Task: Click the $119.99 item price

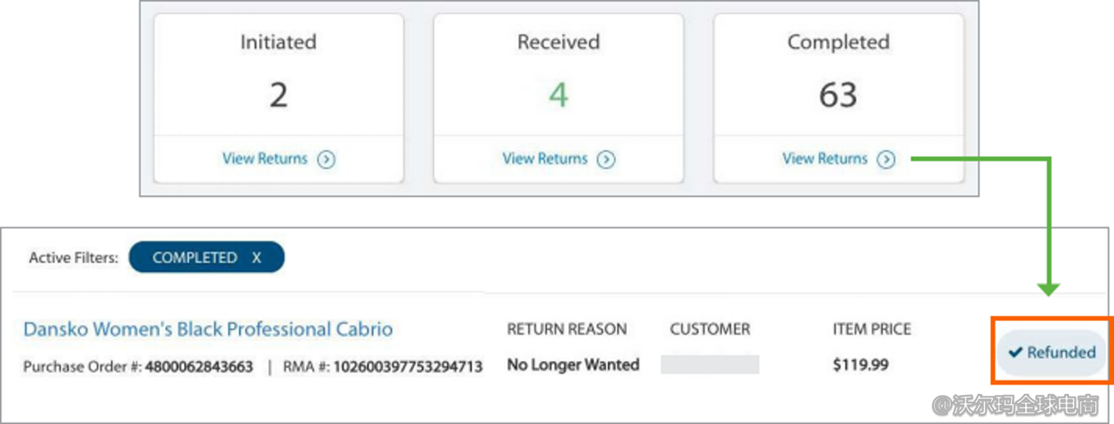Action: point(860,365)
